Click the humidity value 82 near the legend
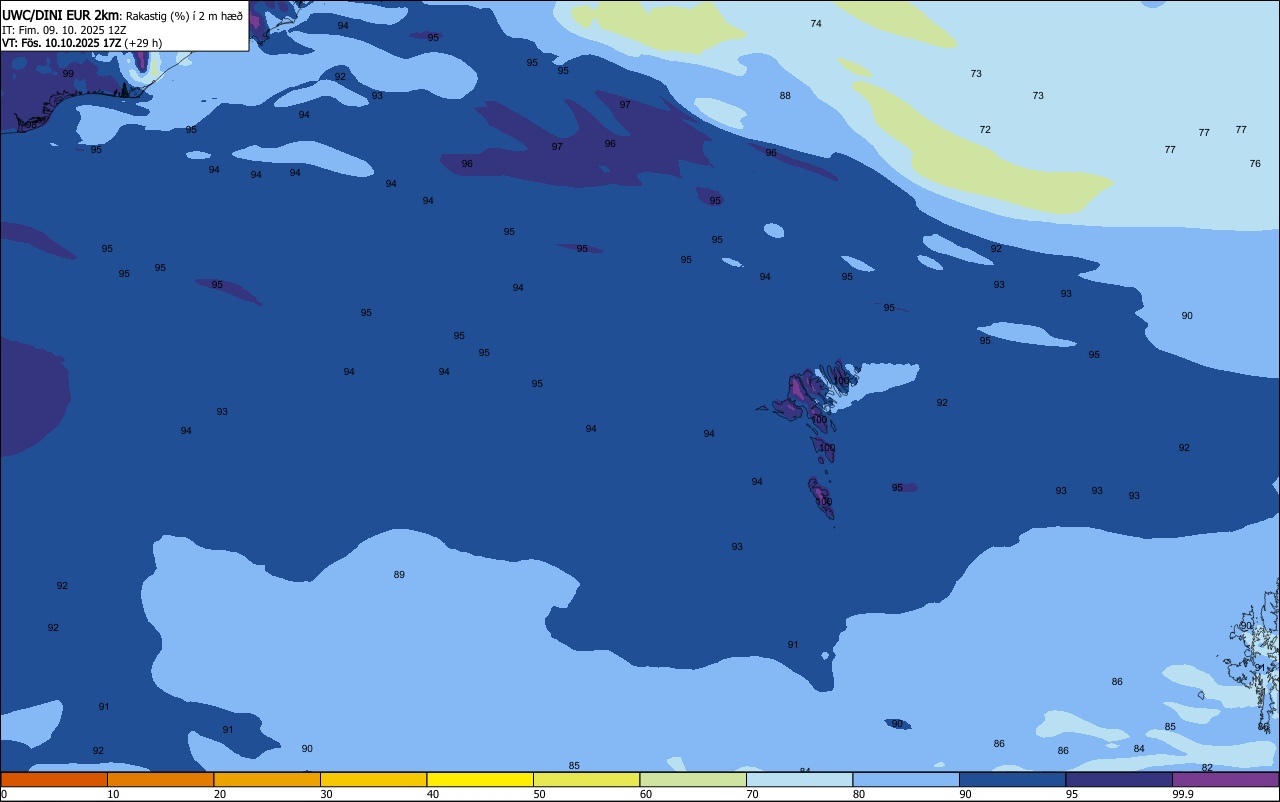The image size is (1280, 802). [x=1207, y=768]
